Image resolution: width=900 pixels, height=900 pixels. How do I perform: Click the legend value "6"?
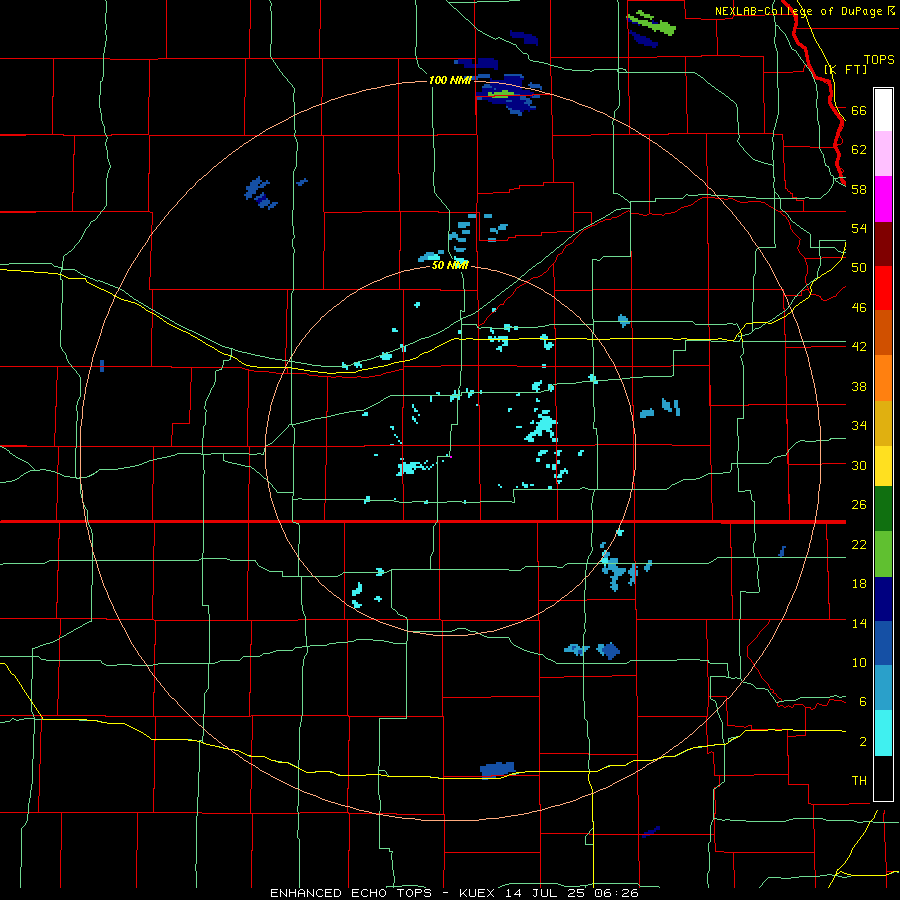click(x=863, y=702)
